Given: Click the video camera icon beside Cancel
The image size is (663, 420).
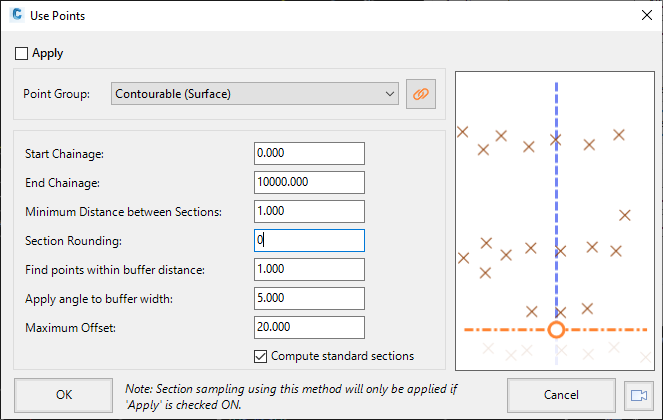Looking at the screenshot, I should [x=639, y=395].
